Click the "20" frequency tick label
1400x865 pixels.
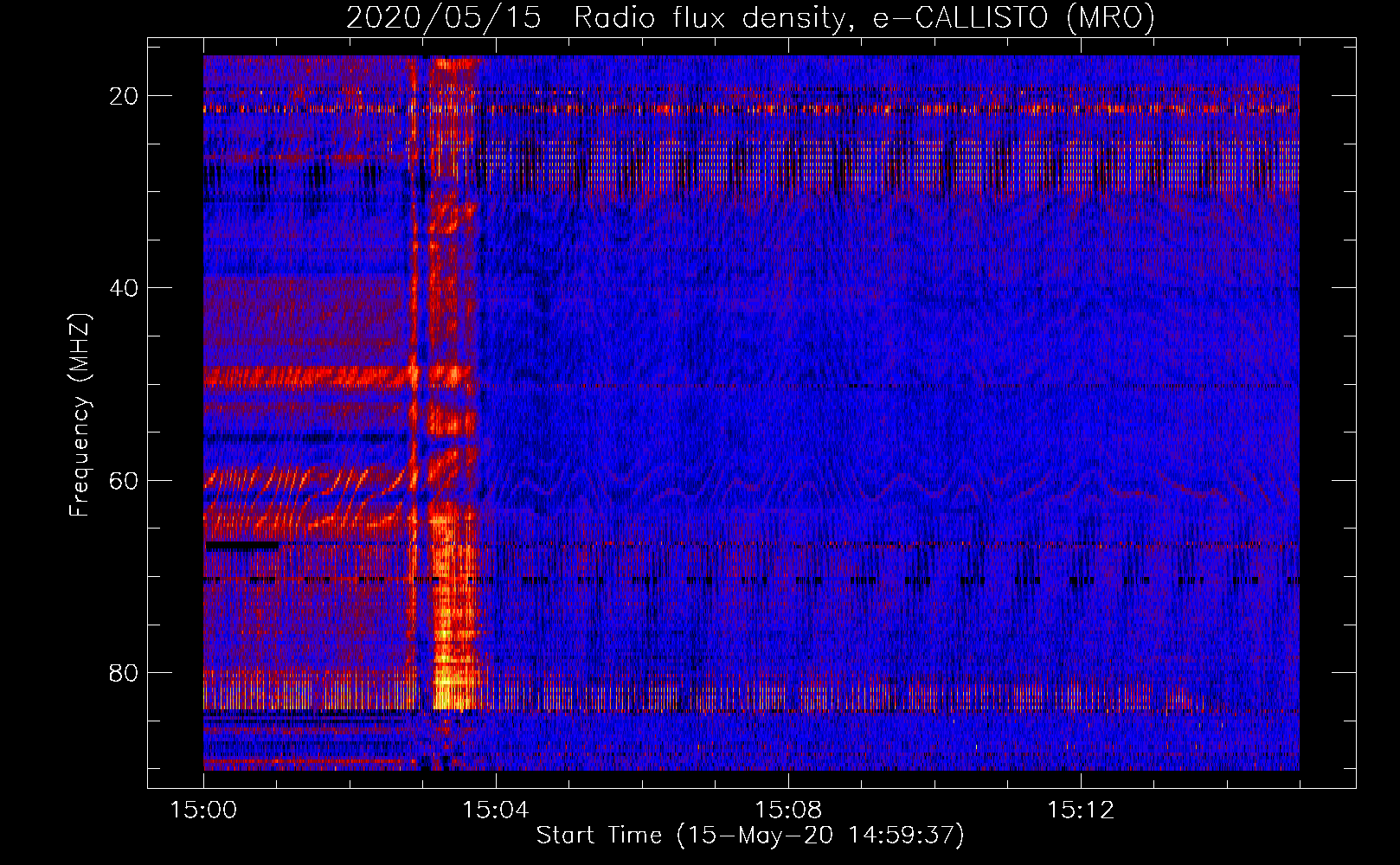[x=125, y=96]
